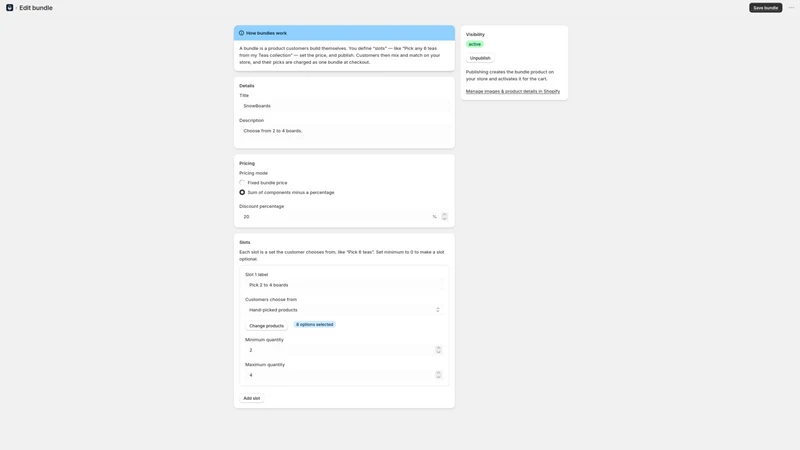Adjust the Minimum quantity stepper arrows
The image size is (800, 450).
point(438,350)
